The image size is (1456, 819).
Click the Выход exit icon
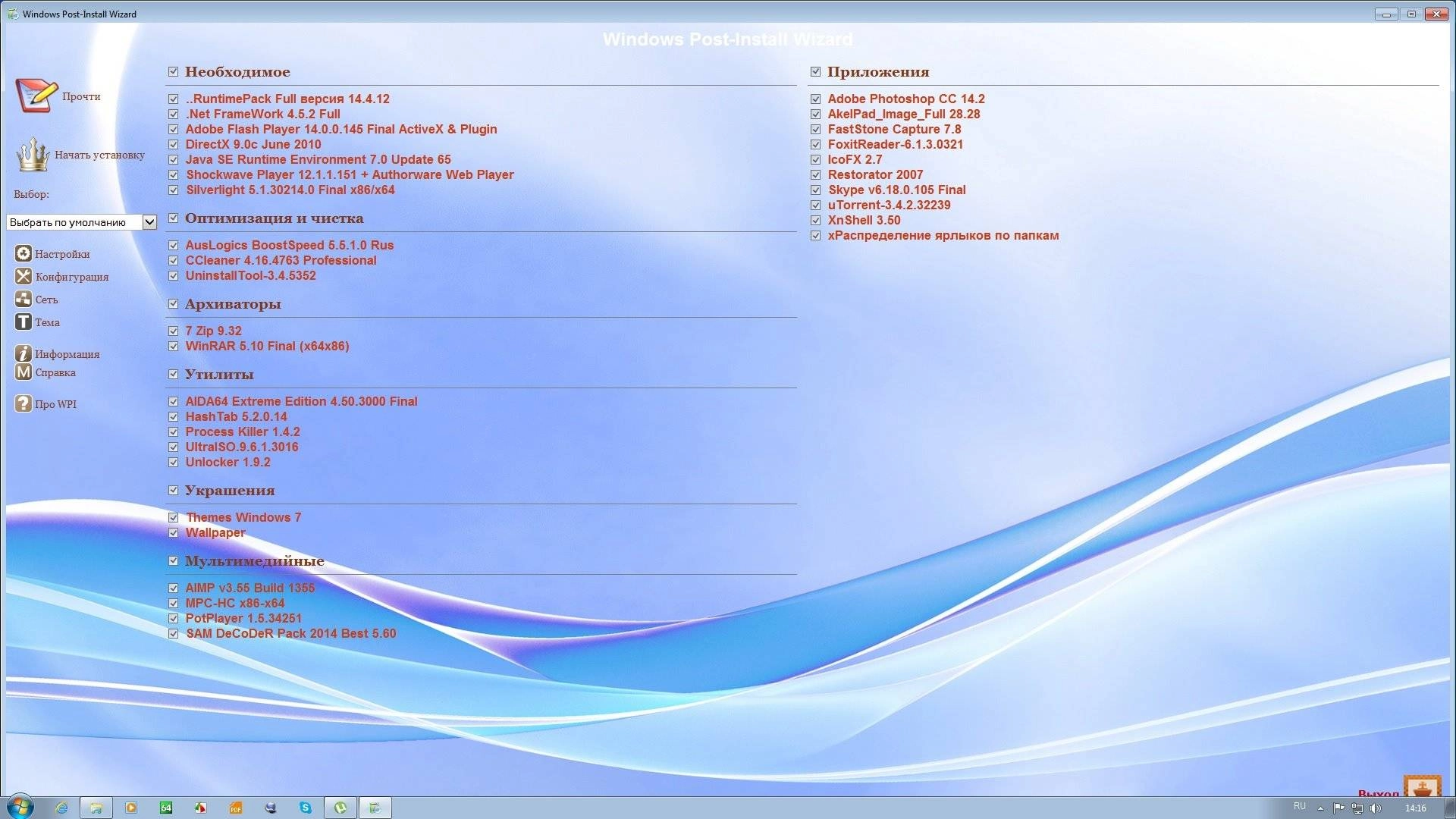pyautogui.click(x=1422, y=786)
